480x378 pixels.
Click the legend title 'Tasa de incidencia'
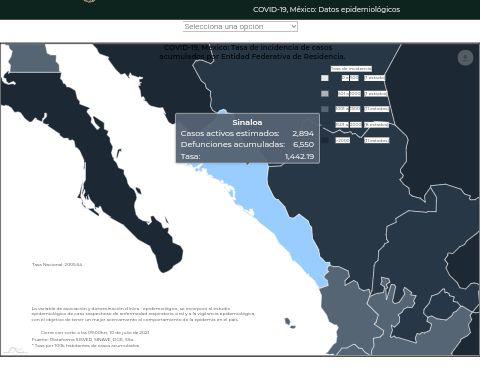351,69
